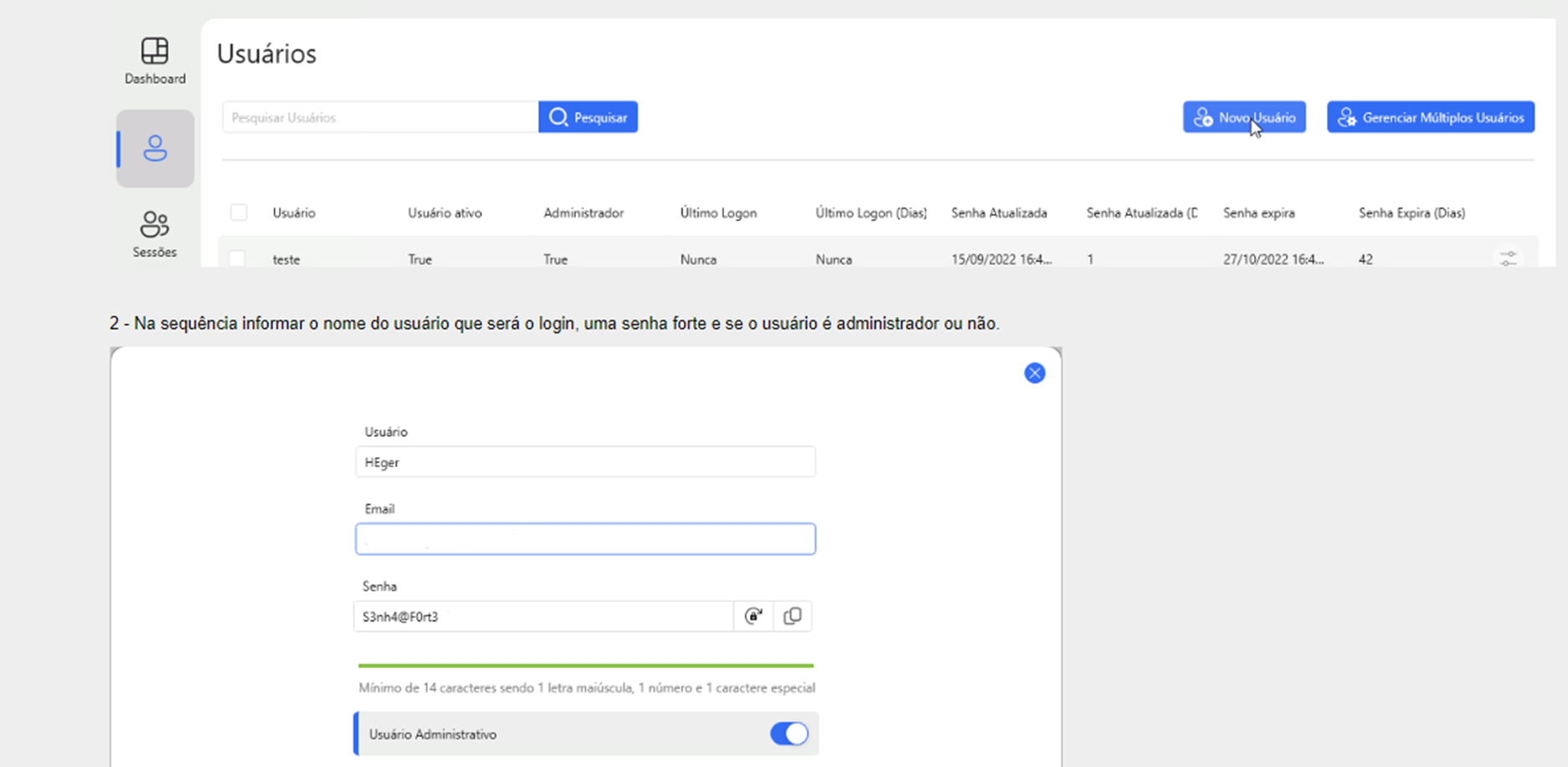
Task: Click the 27/10/2022 password expiry cell
Action: [1273, 260]
